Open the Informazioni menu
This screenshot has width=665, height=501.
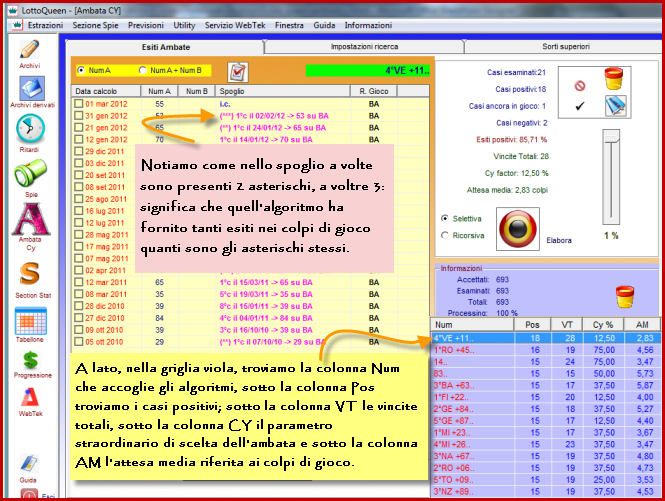pos(368,25)
